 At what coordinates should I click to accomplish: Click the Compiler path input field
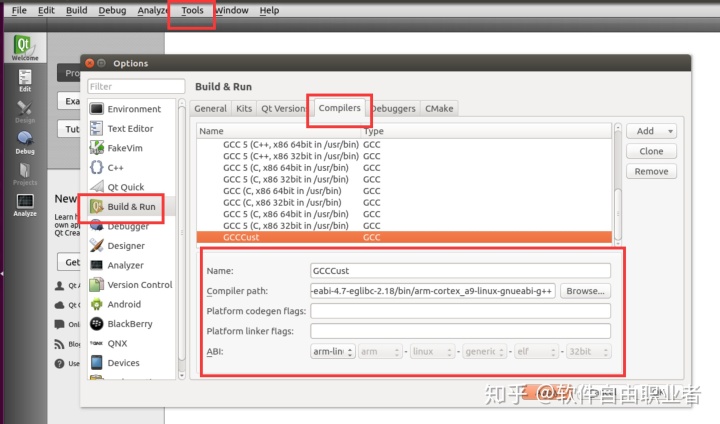pos(433,291)
